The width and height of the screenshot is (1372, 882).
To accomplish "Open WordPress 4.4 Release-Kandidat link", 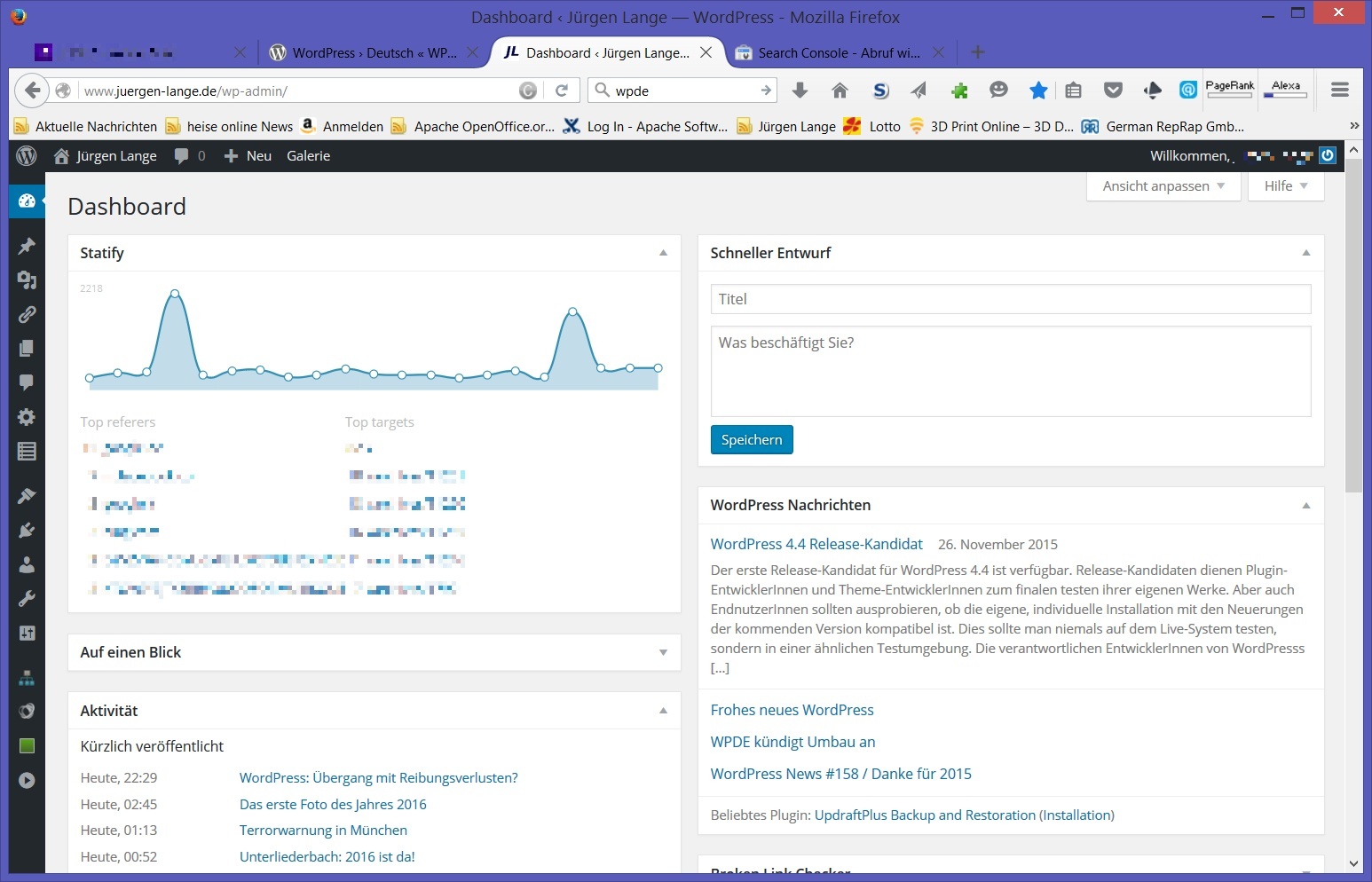I will (816, 544).
